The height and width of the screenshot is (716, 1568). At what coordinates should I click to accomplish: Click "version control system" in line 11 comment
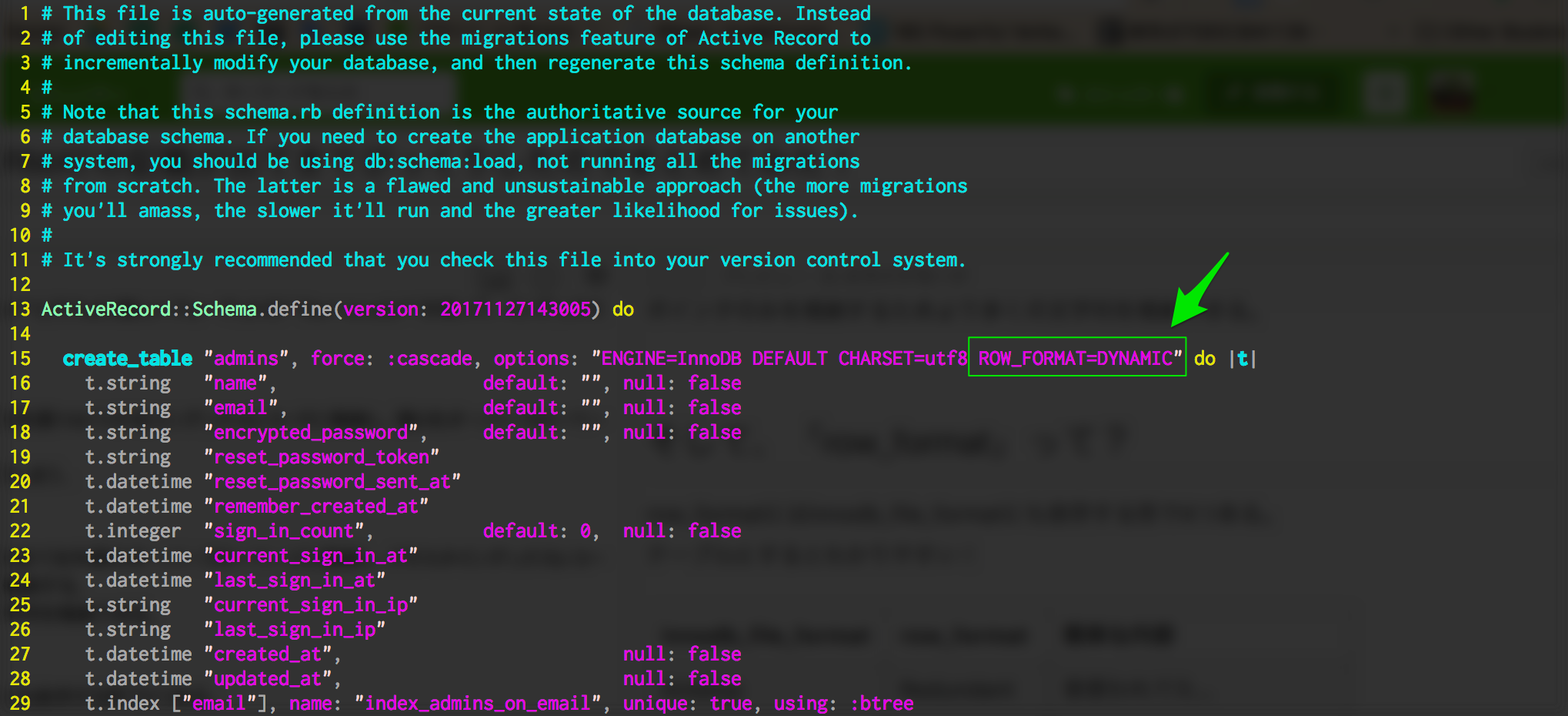pos(839,260)
